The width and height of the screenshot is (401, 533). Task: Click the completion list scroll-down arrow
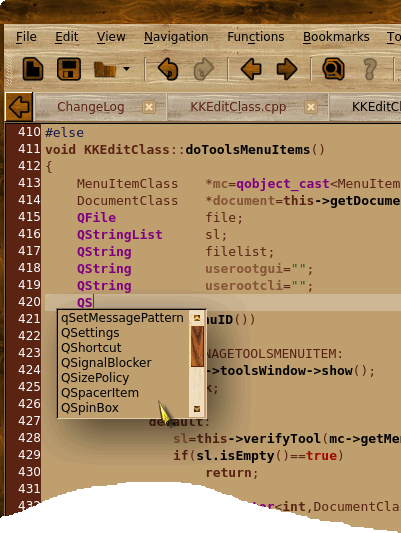pos(197,409)
